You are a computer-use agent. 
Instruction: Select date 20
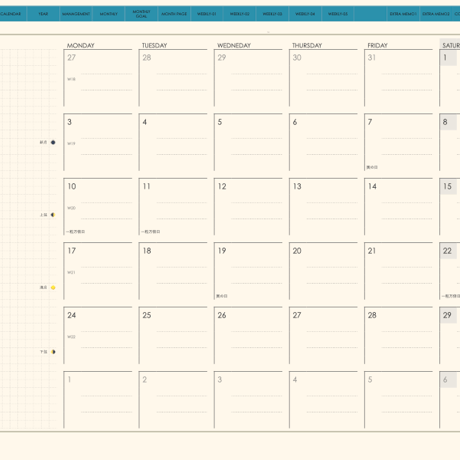coord(297,251)
